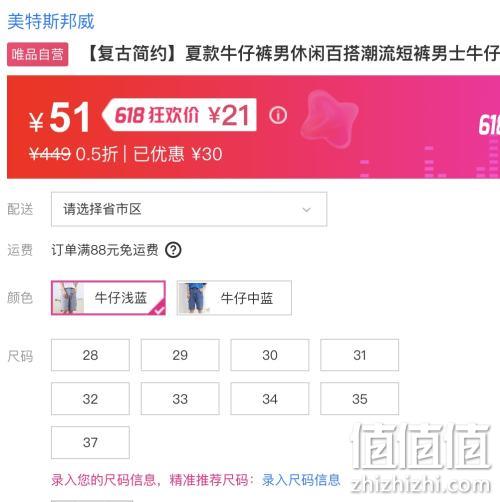Click the price info icon beside ¥21
500x502 pixels.
(278, 116)
